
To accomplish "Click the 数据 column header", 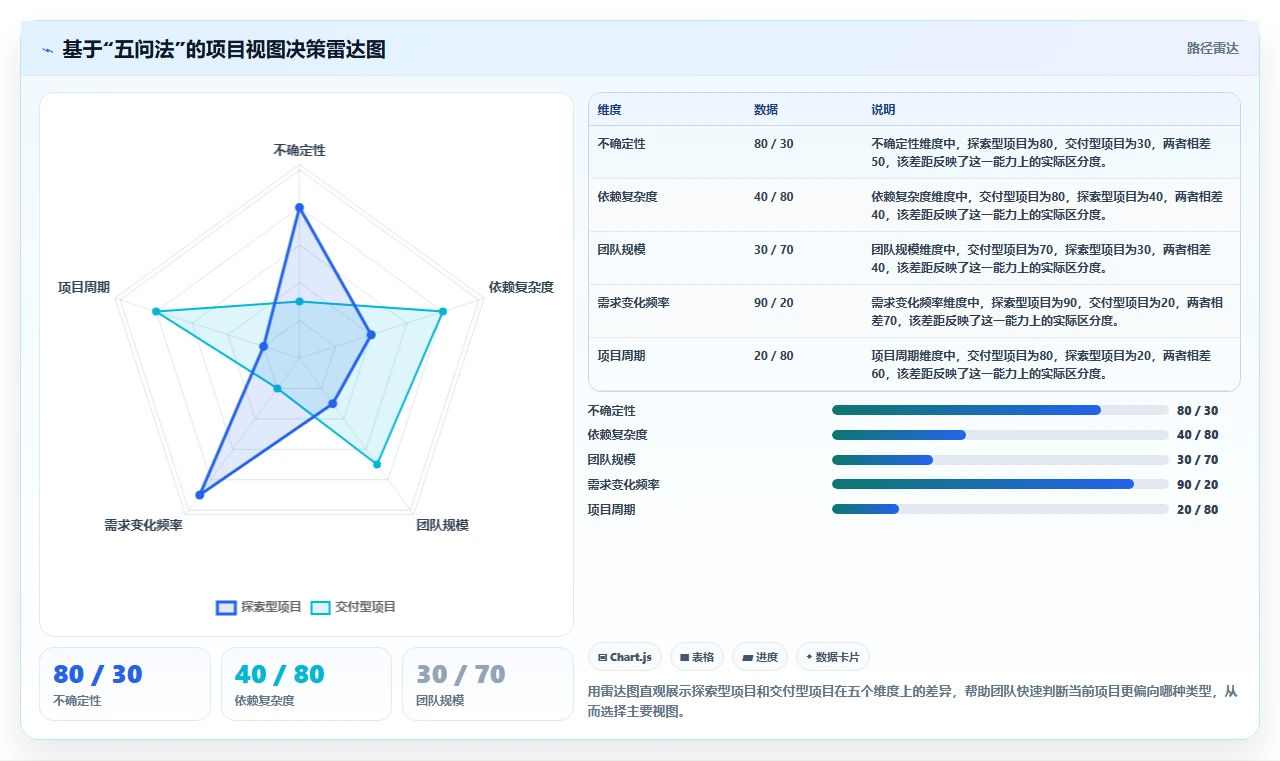I will point(766,110).
